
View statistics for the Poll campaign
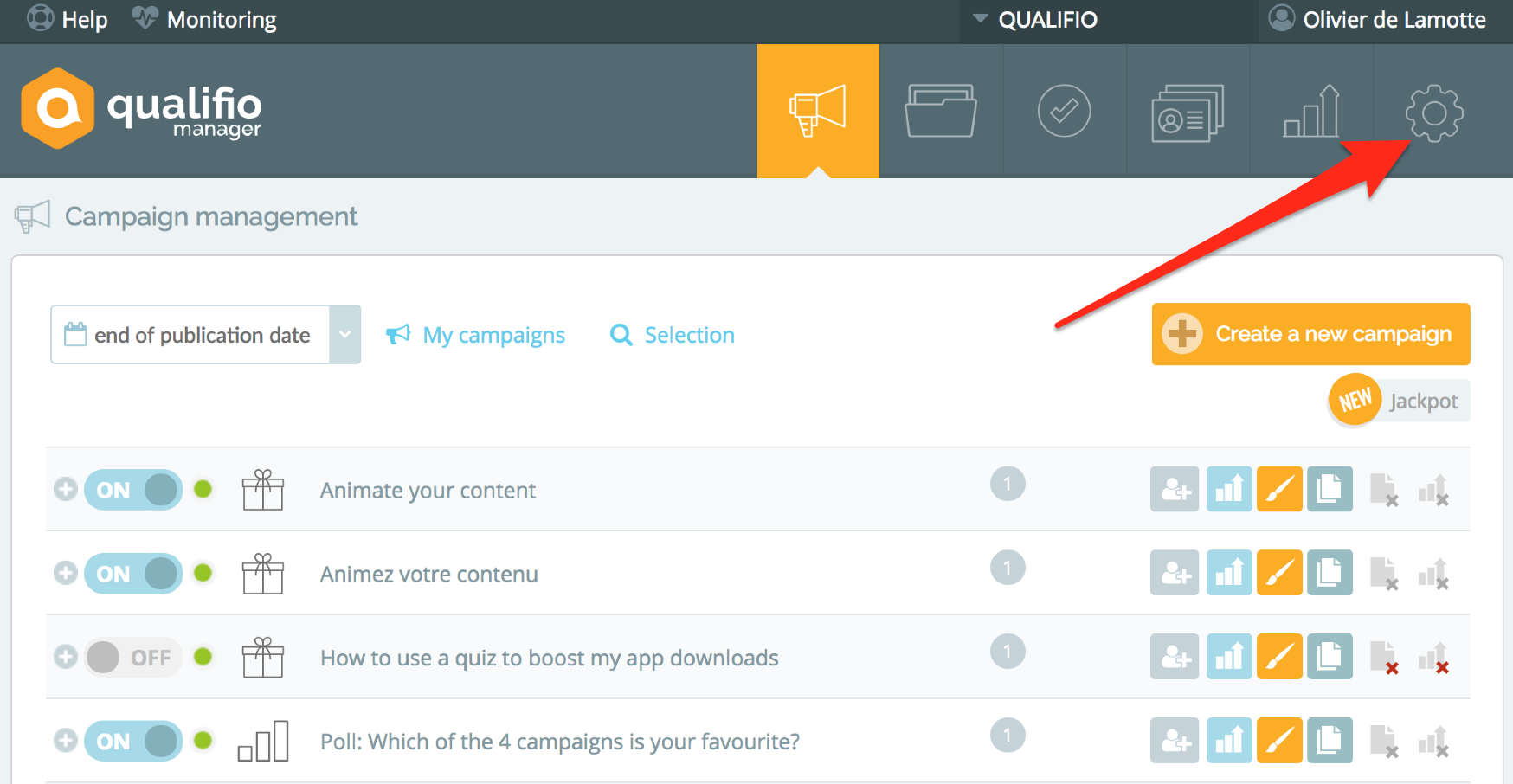pyautogui.click(x=1229, y=741)
